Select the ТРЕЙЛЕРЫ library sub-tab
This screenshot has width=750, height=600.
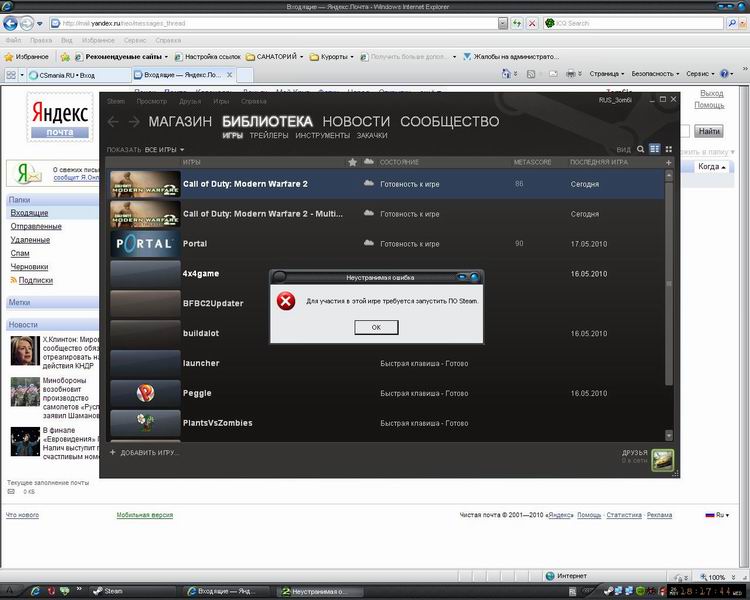click(269, 135)
